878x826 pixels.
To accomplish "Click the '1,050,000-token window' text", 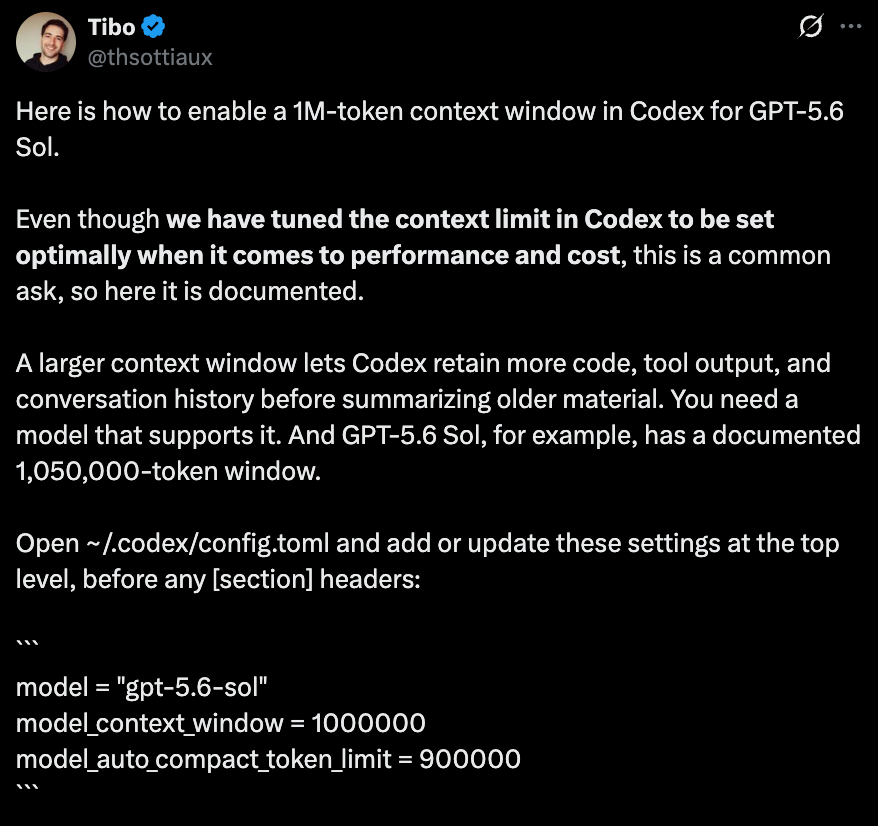I will tap(168, 472).
